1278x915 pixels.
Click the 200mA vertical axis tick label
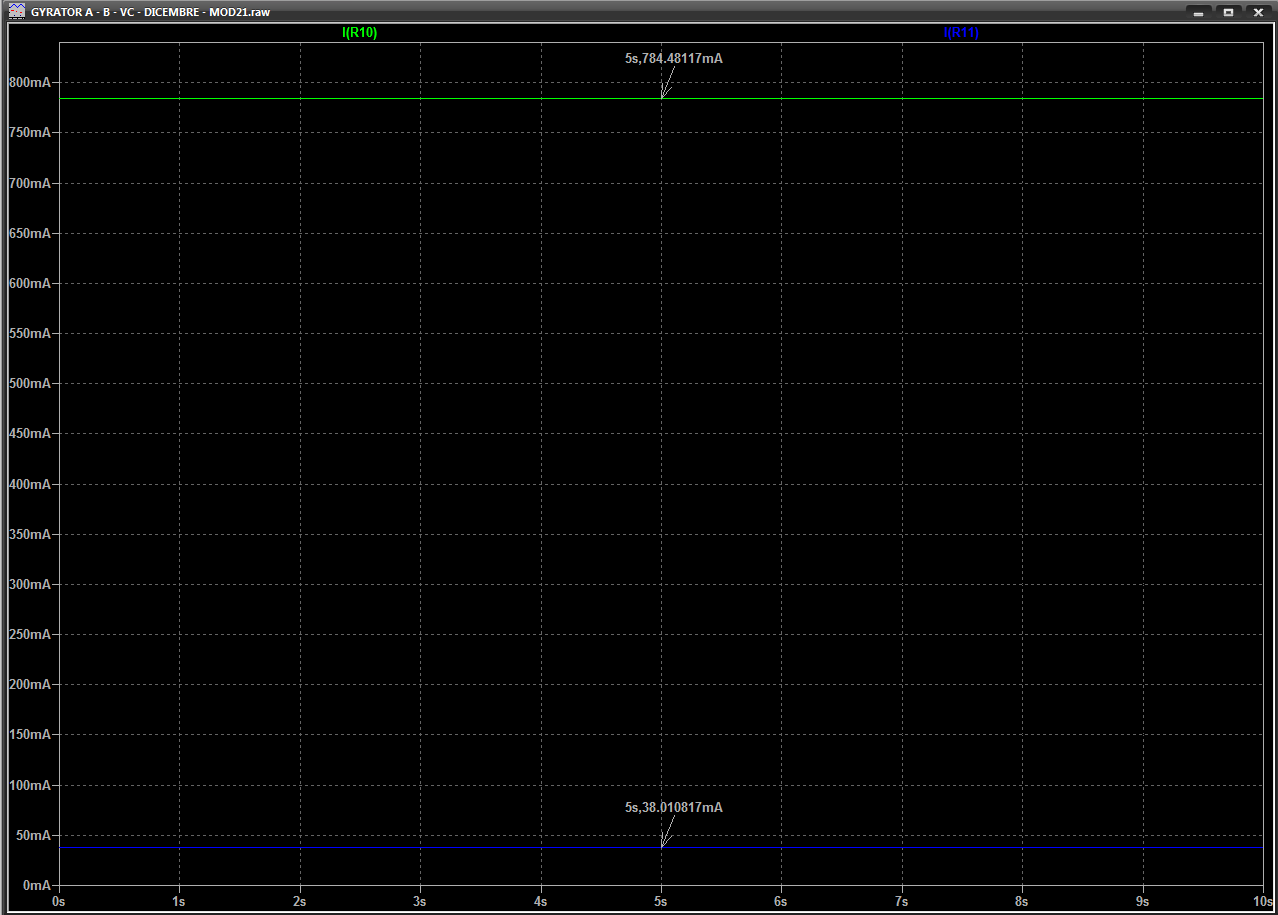pyautogui.click(x=29, y=685)
